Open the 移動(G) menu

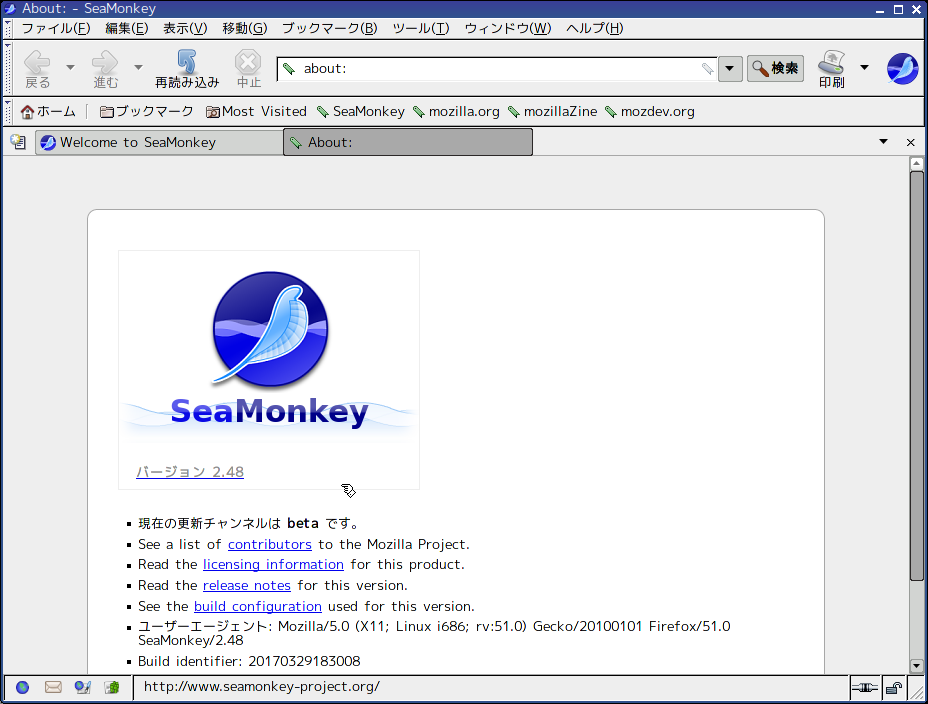[245, 28]
